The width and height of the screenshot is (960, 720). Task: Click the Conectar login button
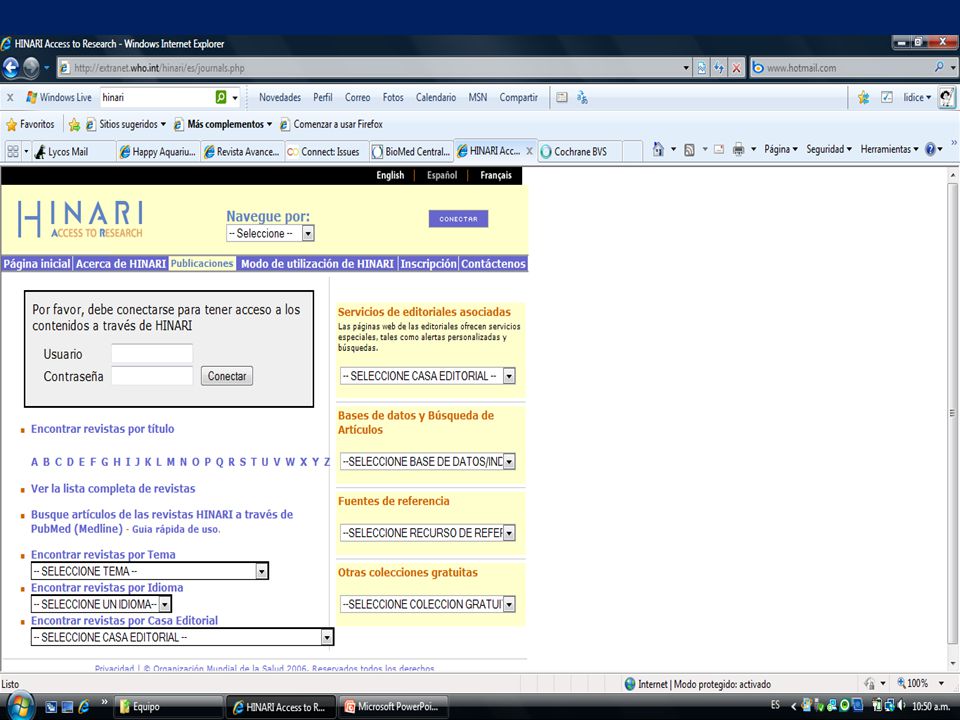click(227, 376)
